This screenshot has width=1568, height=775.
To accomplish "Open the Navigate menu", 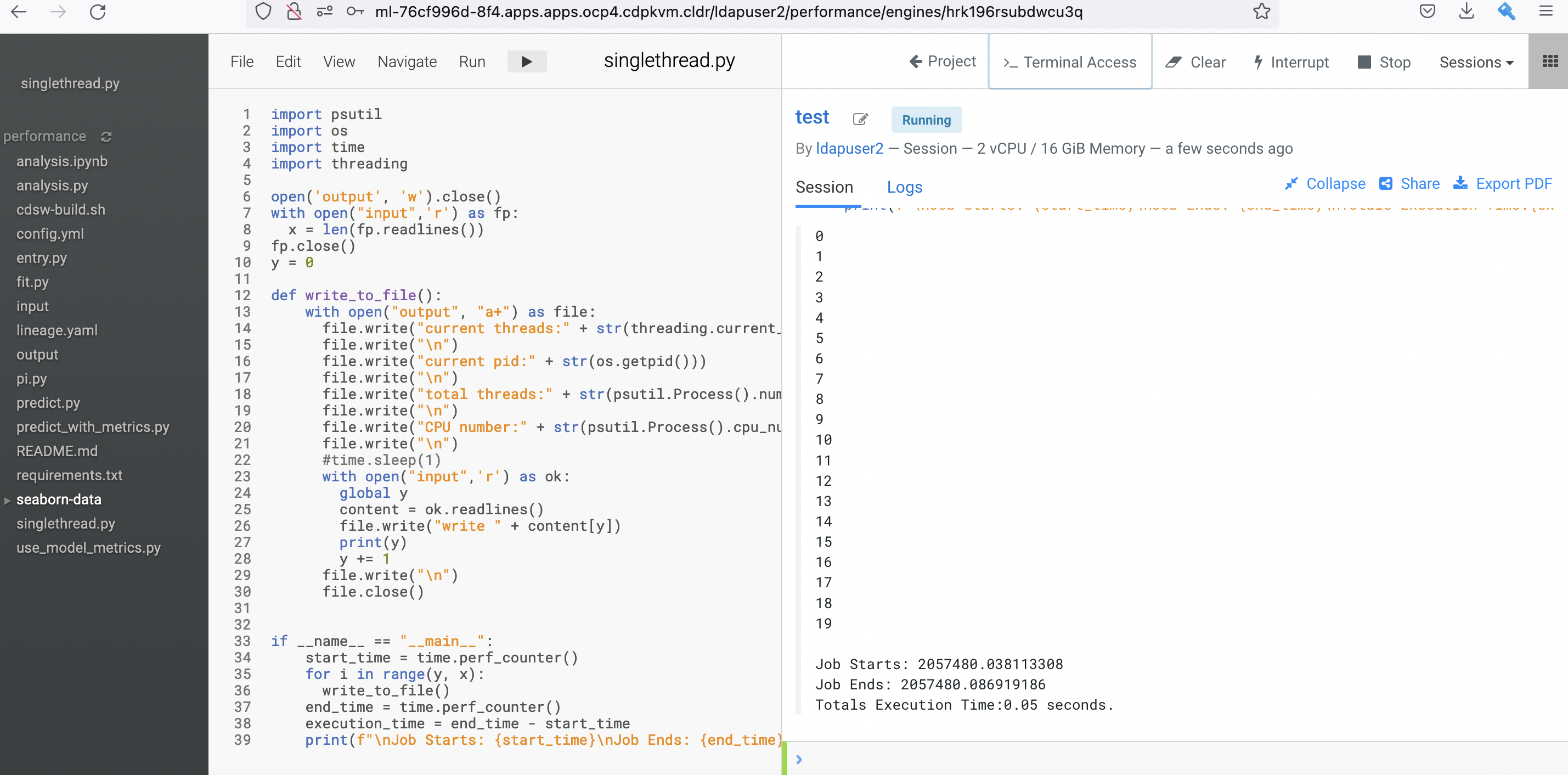I will coord(407,61).
